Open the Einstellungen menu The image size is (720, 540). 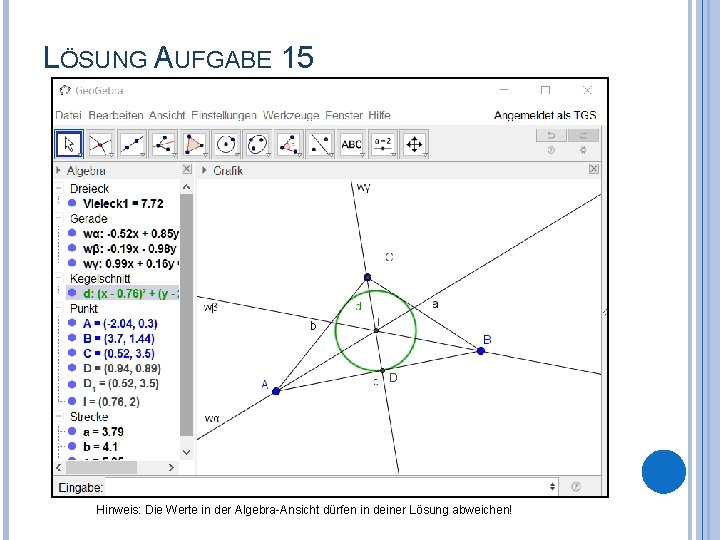(224, 115)
